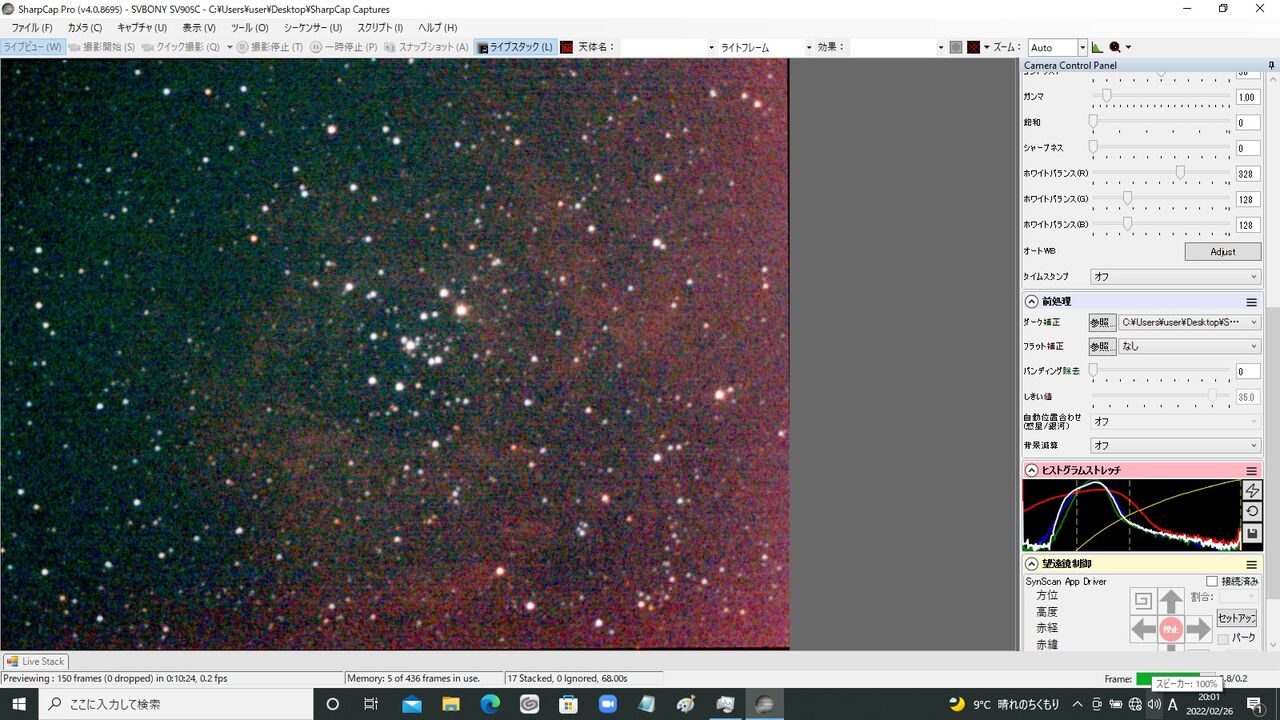
Task: Click the telescope left arrow button
Action: tap(1144, 629)
